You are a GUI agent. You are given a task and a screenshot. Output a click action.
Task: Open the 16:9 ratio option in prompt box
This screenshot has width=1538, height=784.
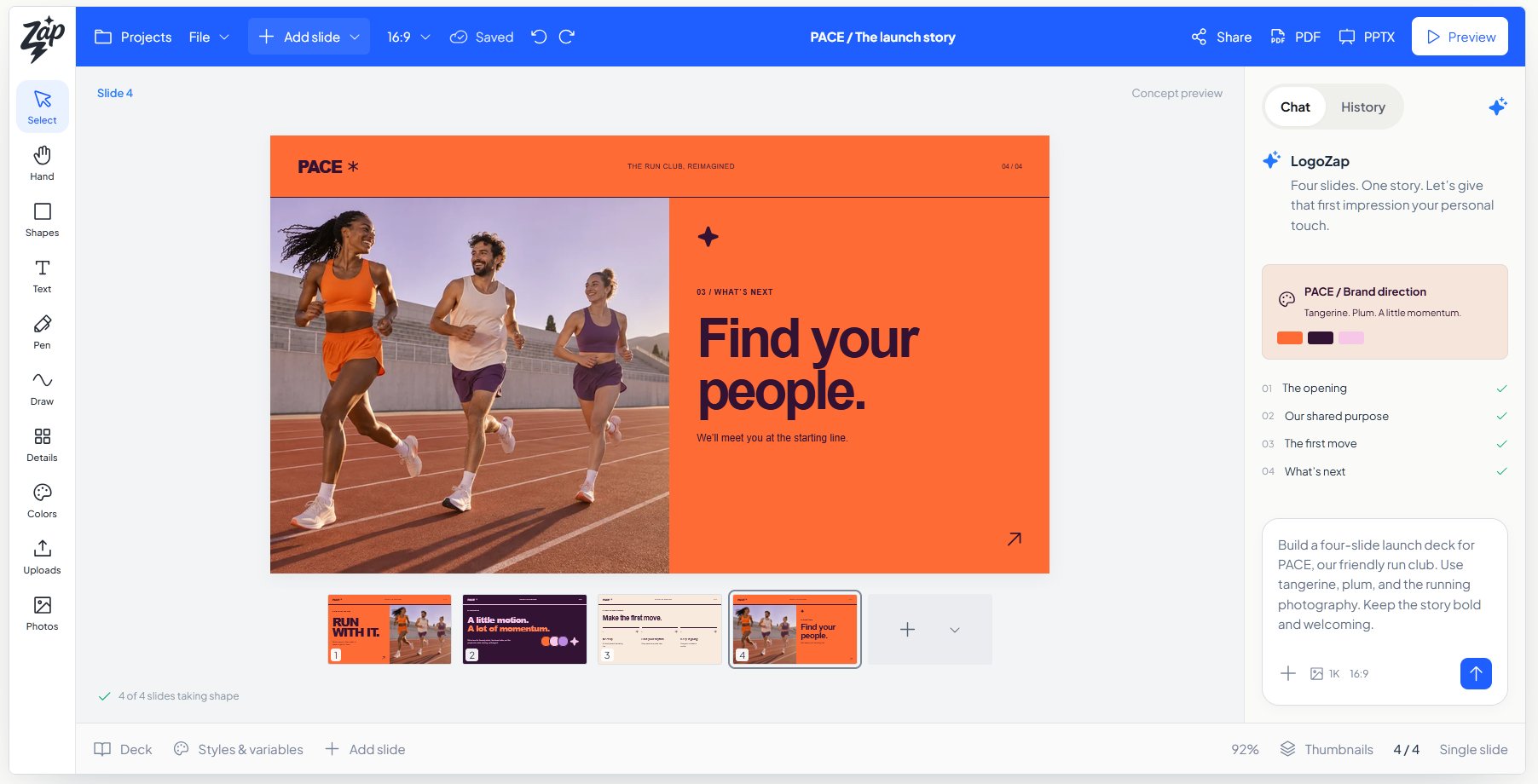tap(1359, 674)
